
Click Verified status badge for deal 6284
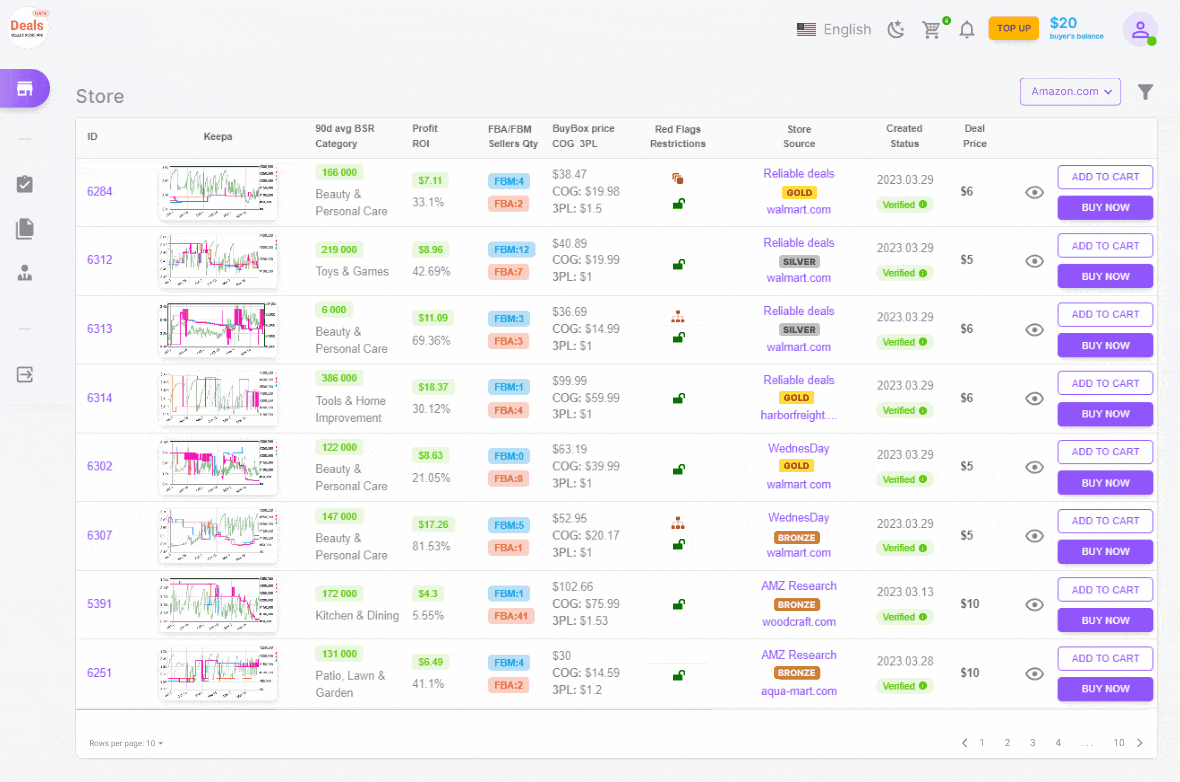point(905,205)
